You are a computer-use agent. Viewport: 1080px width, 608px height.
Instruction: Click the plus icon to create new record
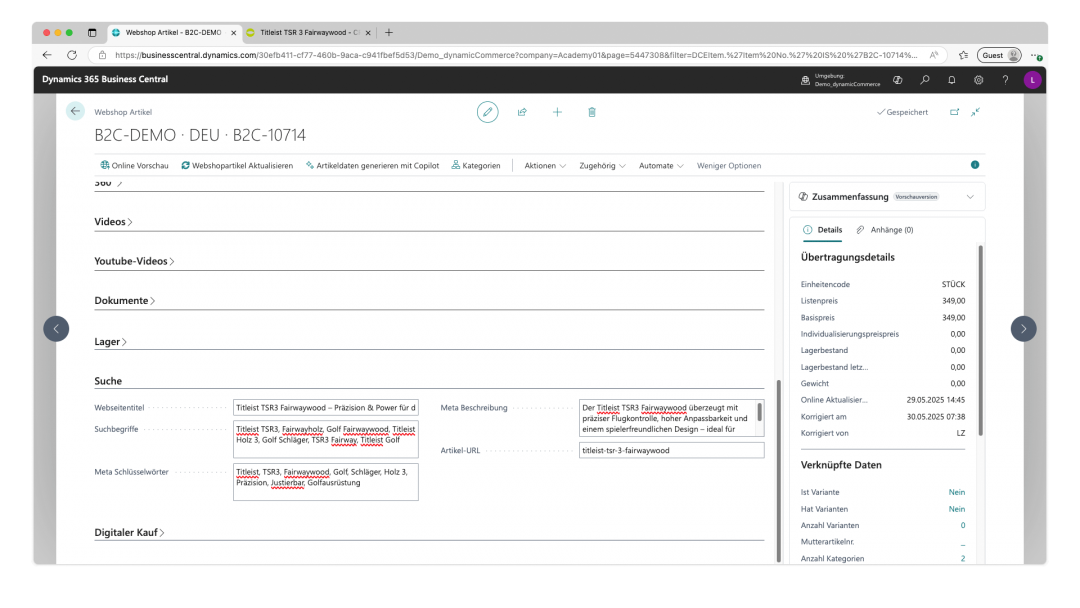pyautogui.click(x=557, y=112)
